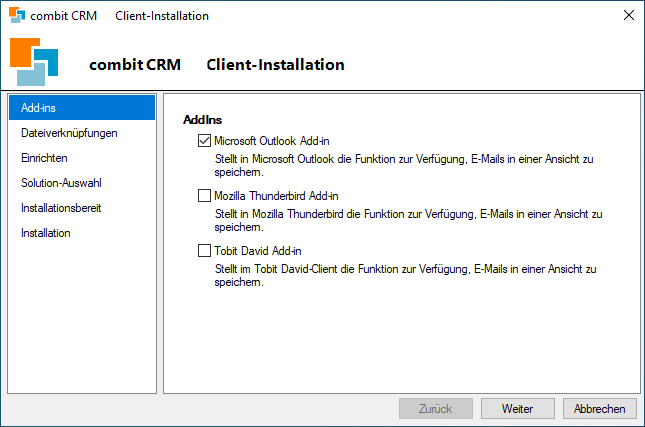Cancel setup with the Abbrechen button
The image size is (645, 427).
[599, 408]
